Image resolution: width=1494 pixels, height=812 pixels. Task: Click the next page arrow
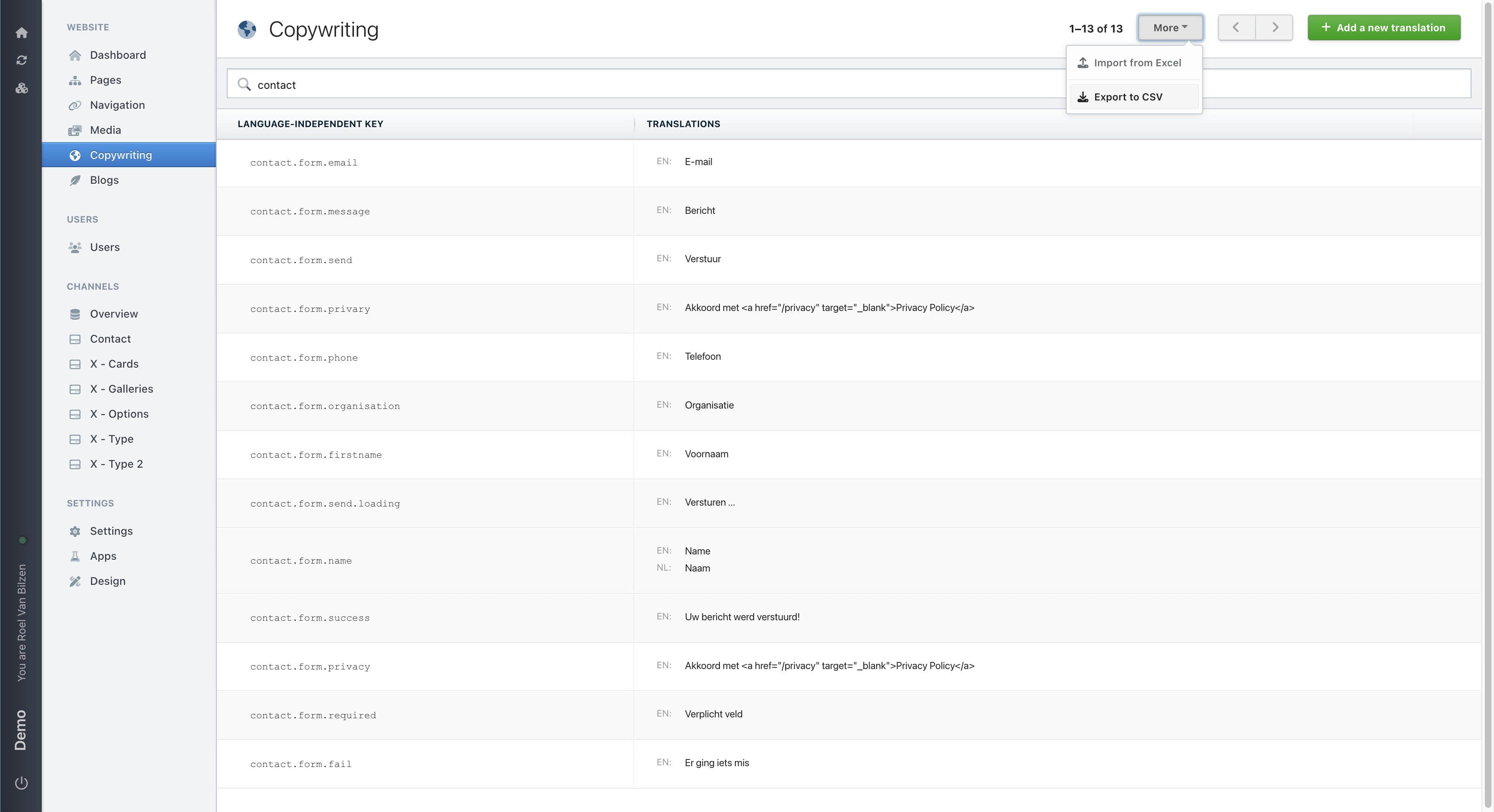click(x=1274, y=27)
